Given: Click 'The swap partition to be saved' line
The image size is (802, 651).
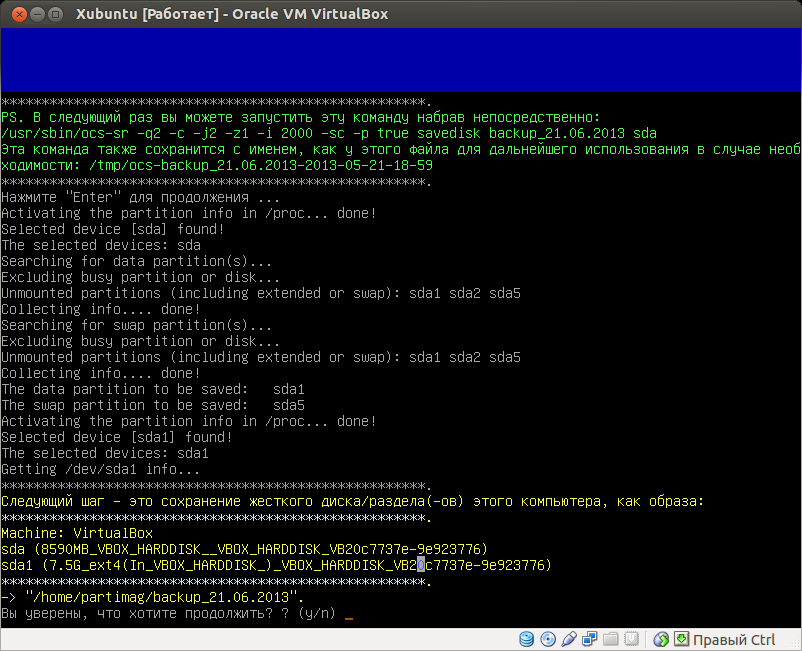Looking at the screenshot, I should 153,406.
